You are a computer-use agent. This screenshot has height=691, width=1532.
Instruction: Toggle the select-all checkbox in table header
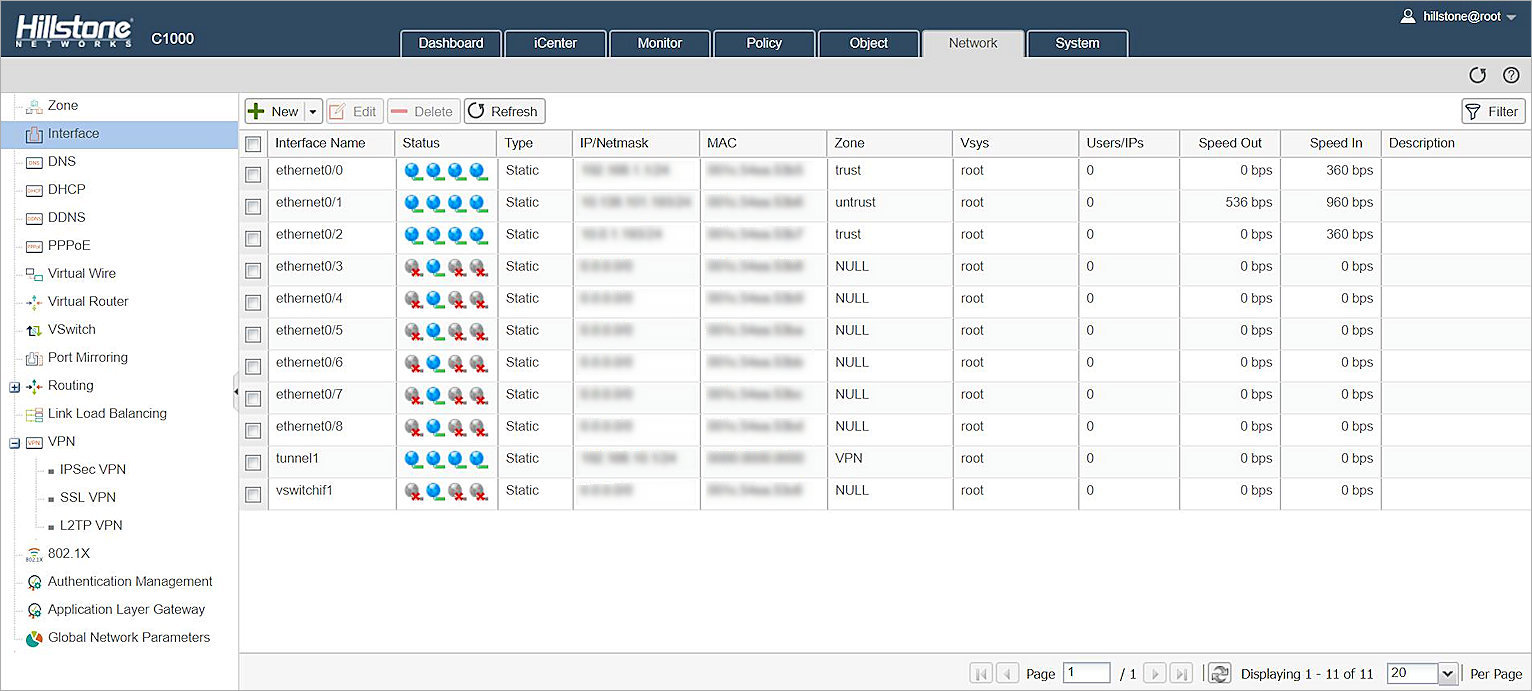(x=253, y=144)
